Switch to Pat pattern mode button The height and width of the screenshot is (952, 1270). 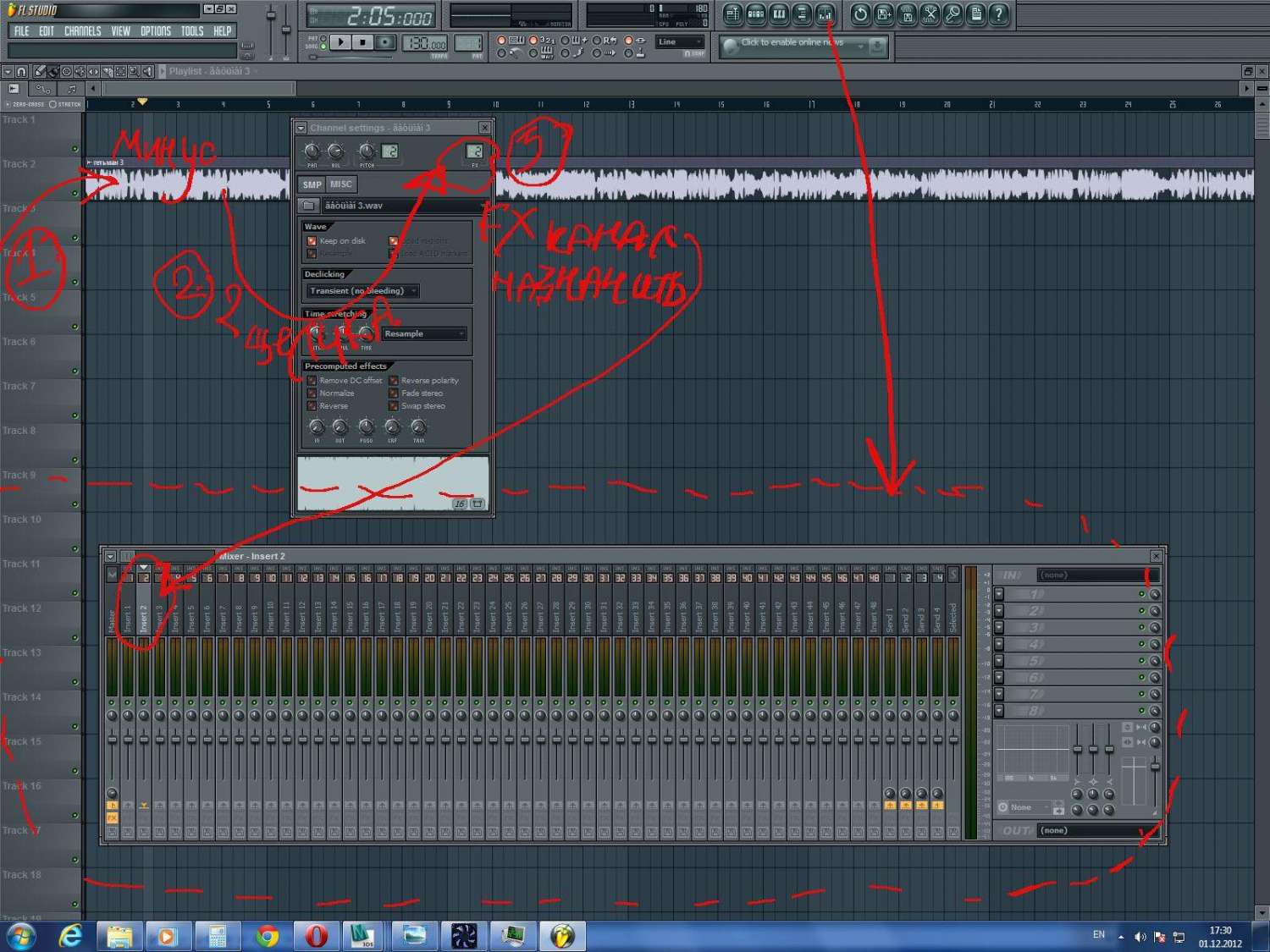(323, 38)
